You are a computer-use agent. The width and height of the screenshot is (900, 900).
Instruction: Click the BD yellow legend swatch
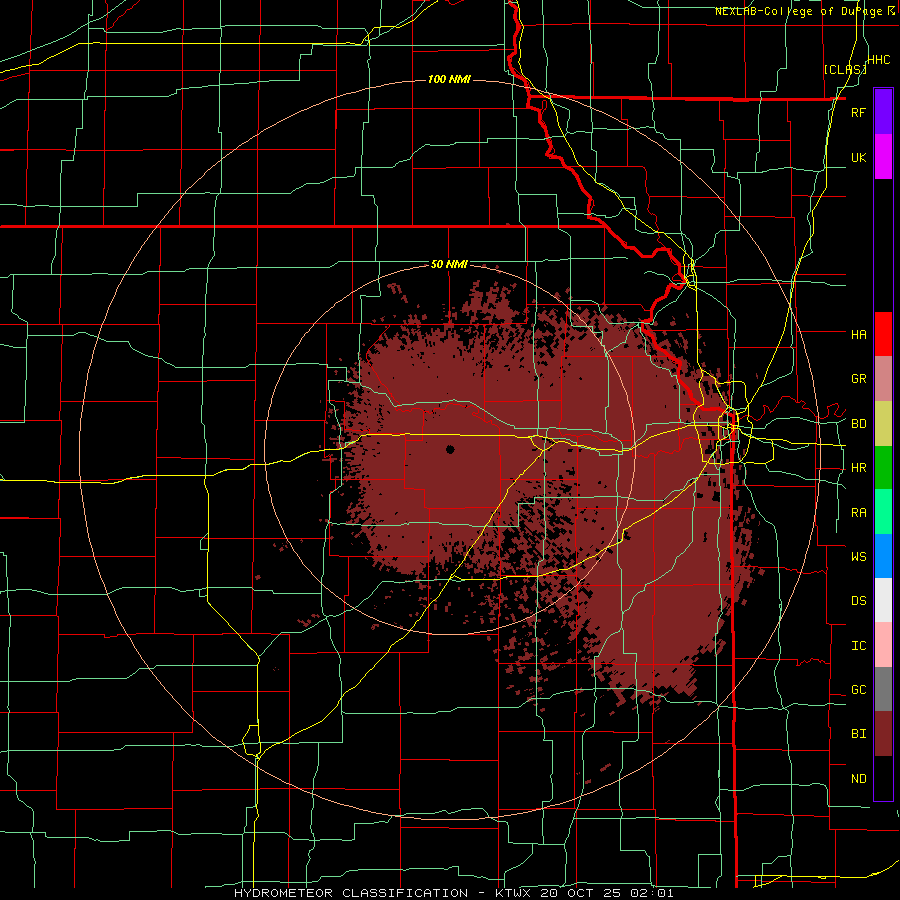(x=883, y=423)
